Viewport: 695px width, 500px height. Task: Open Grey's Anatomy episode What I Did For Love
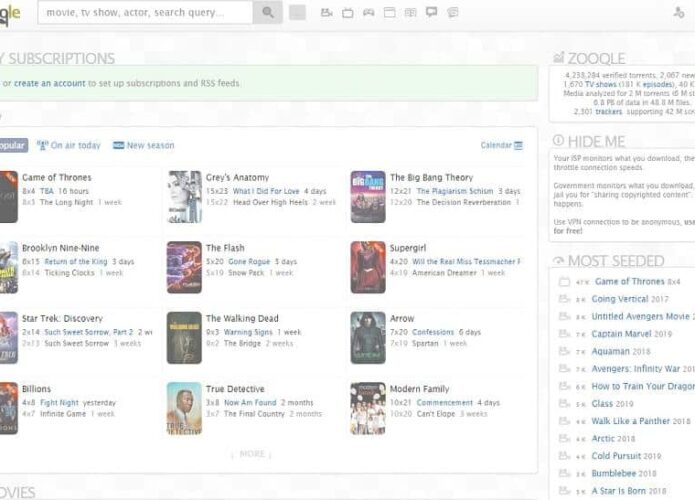click(x=266, y=191)
